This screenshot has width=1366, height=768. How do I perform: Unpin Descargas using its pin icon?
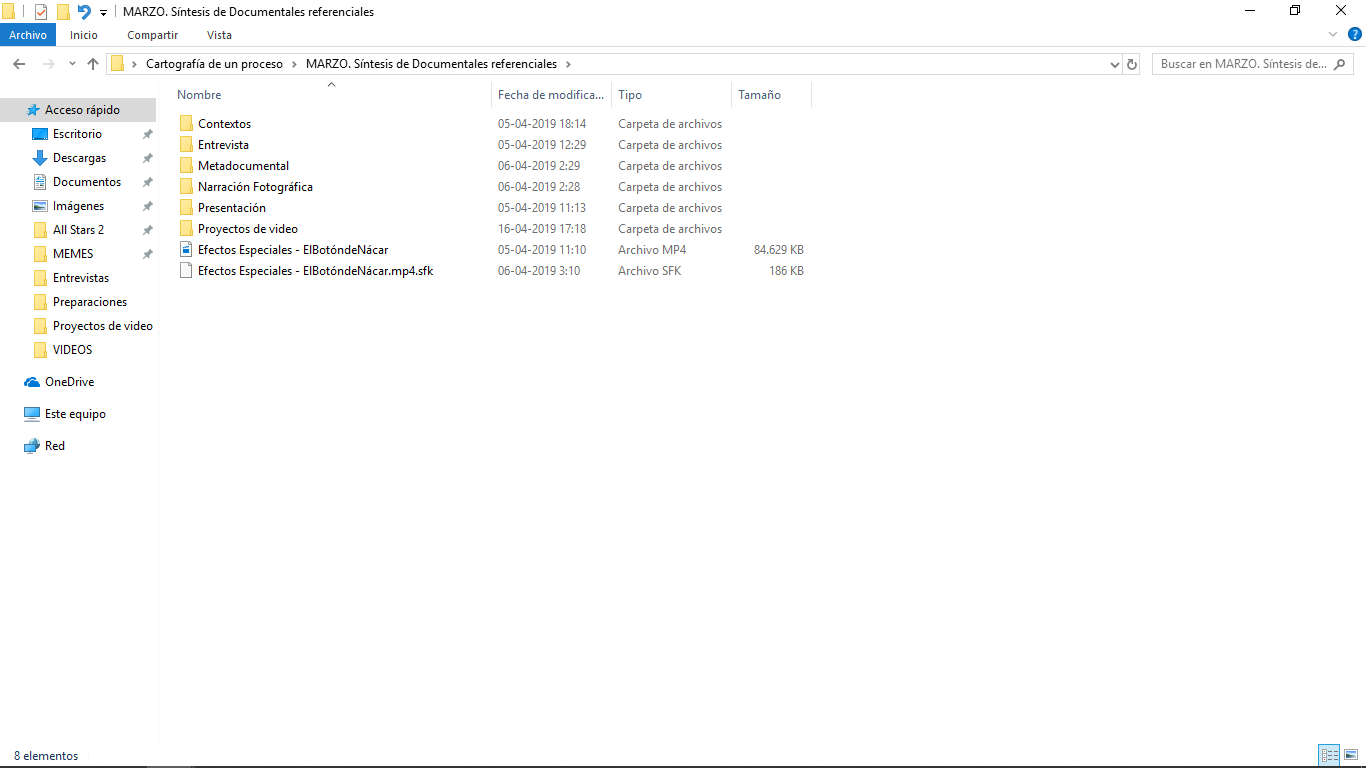(x=147, y=158)
